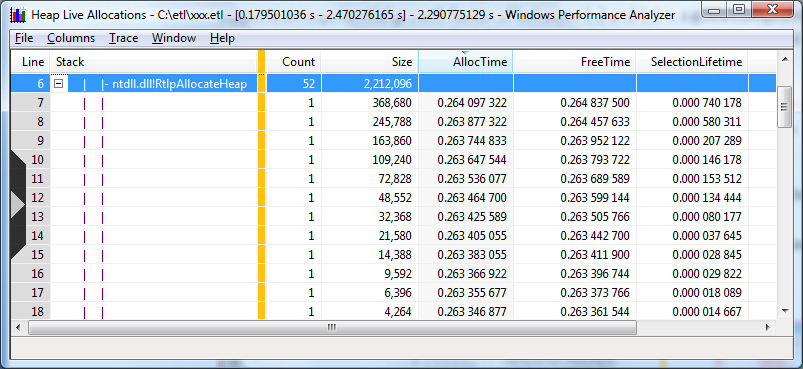The image size is (803, 369).
Task: Sort by the Stack column header
Action: click(154, 62)
